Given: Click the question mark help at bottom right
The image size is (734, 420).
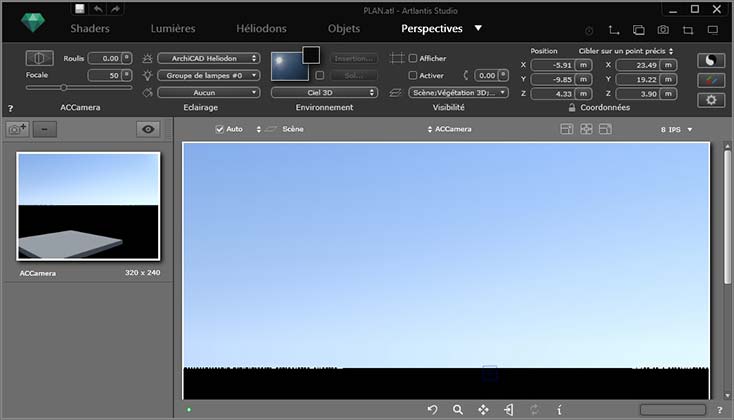Looking at the screenshot, I should [719, 410].
